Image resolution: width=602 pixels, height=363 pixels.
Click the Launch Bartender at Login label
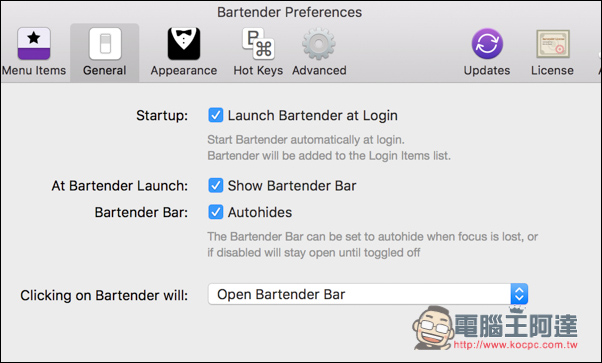313,115
